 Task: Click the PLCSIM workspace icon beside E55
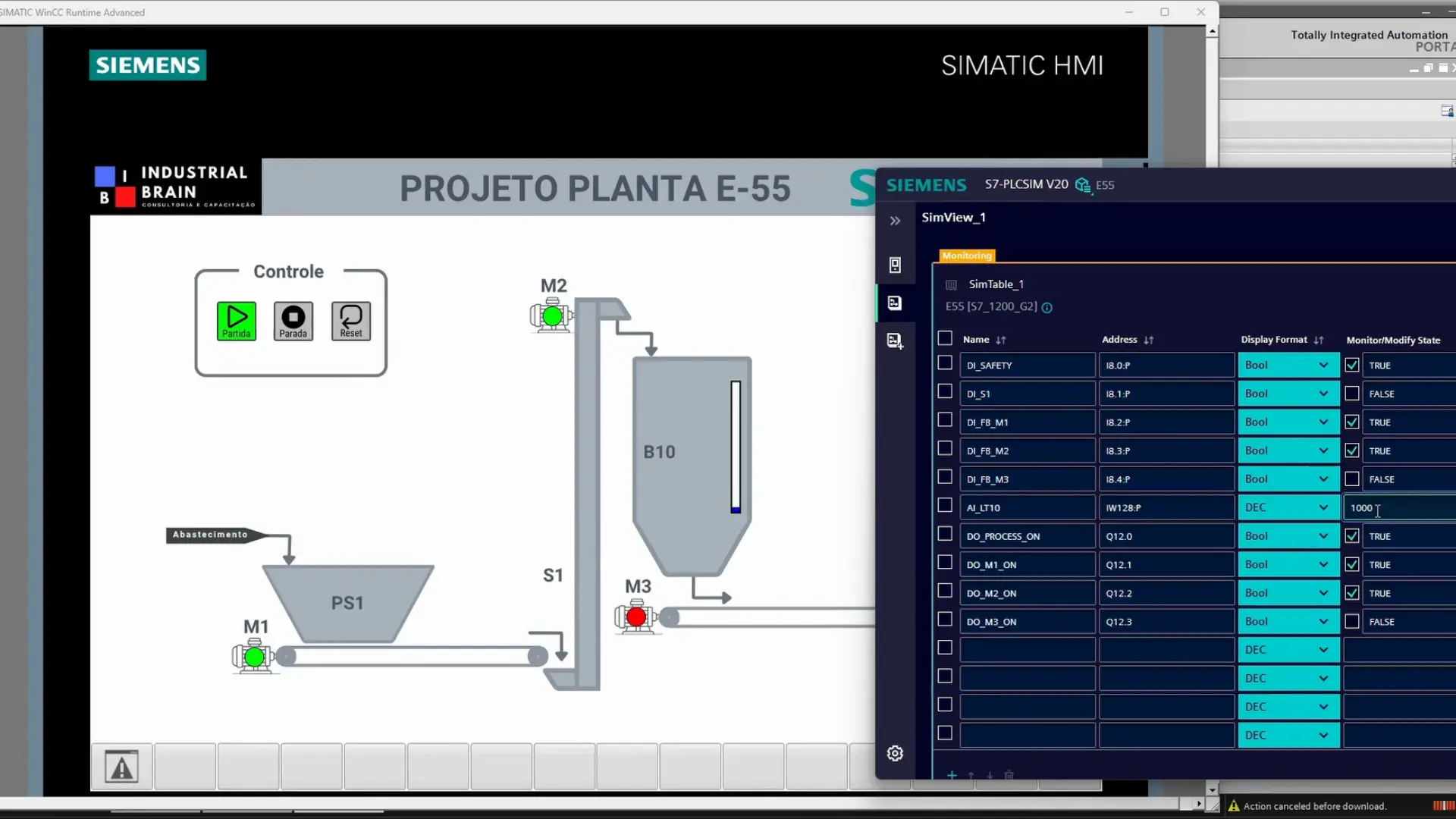point(1083,185)
